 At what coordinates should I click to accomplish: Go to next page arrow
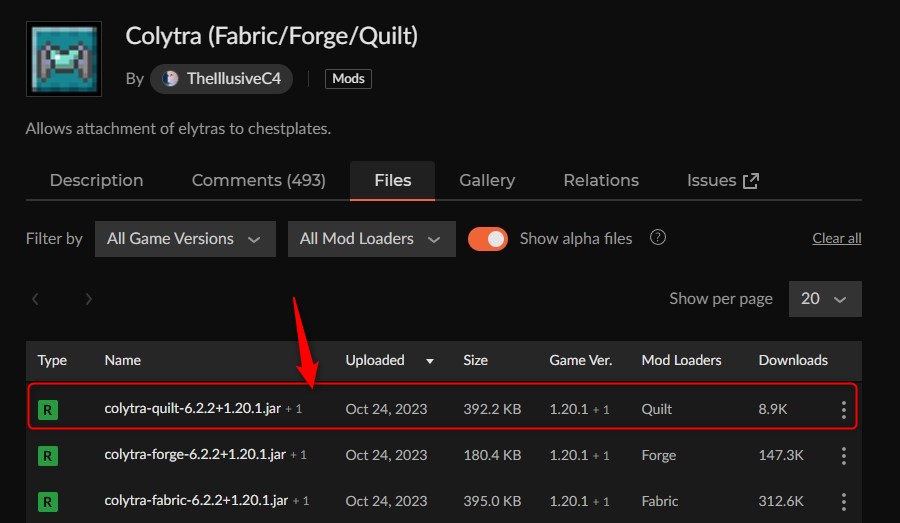[89, 299]
